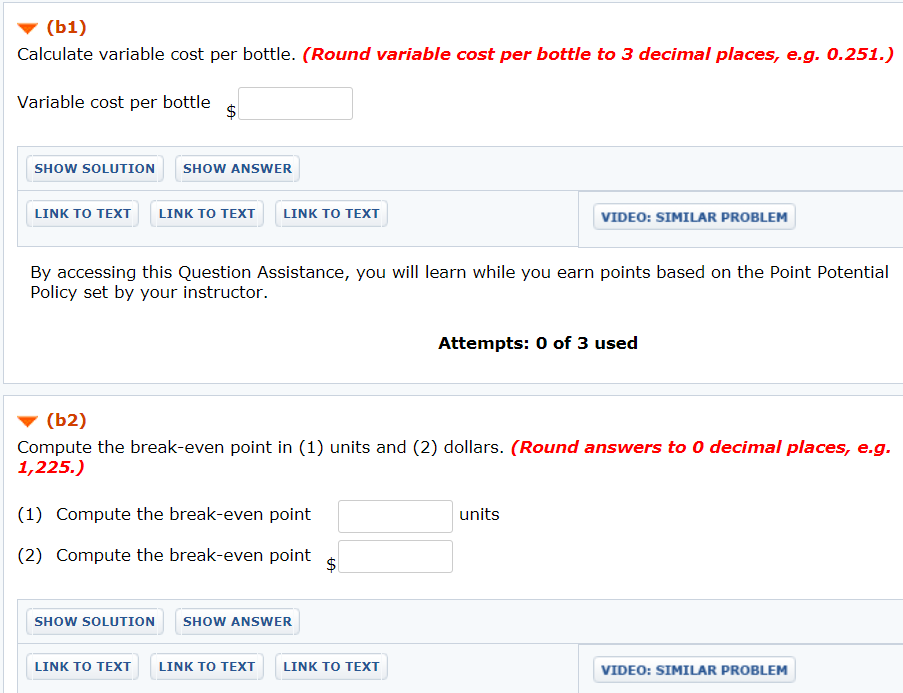The image size is (903, 693).
Task: Click the (b2) section heading label
Action: point(66,421)
